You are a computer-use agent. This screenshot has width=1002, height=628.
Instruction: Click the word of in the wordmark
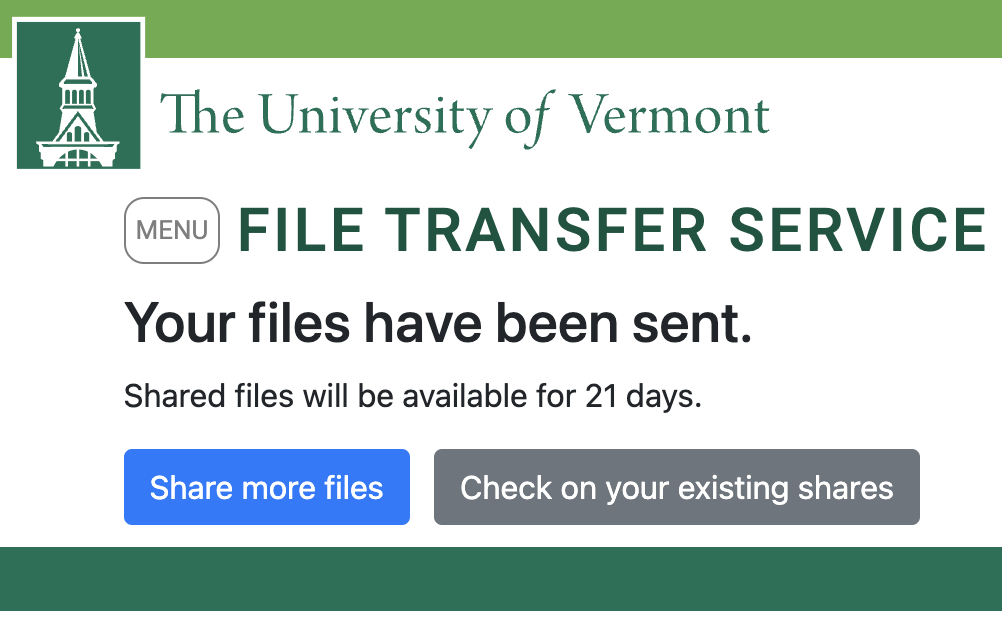(x=528, y=119)
